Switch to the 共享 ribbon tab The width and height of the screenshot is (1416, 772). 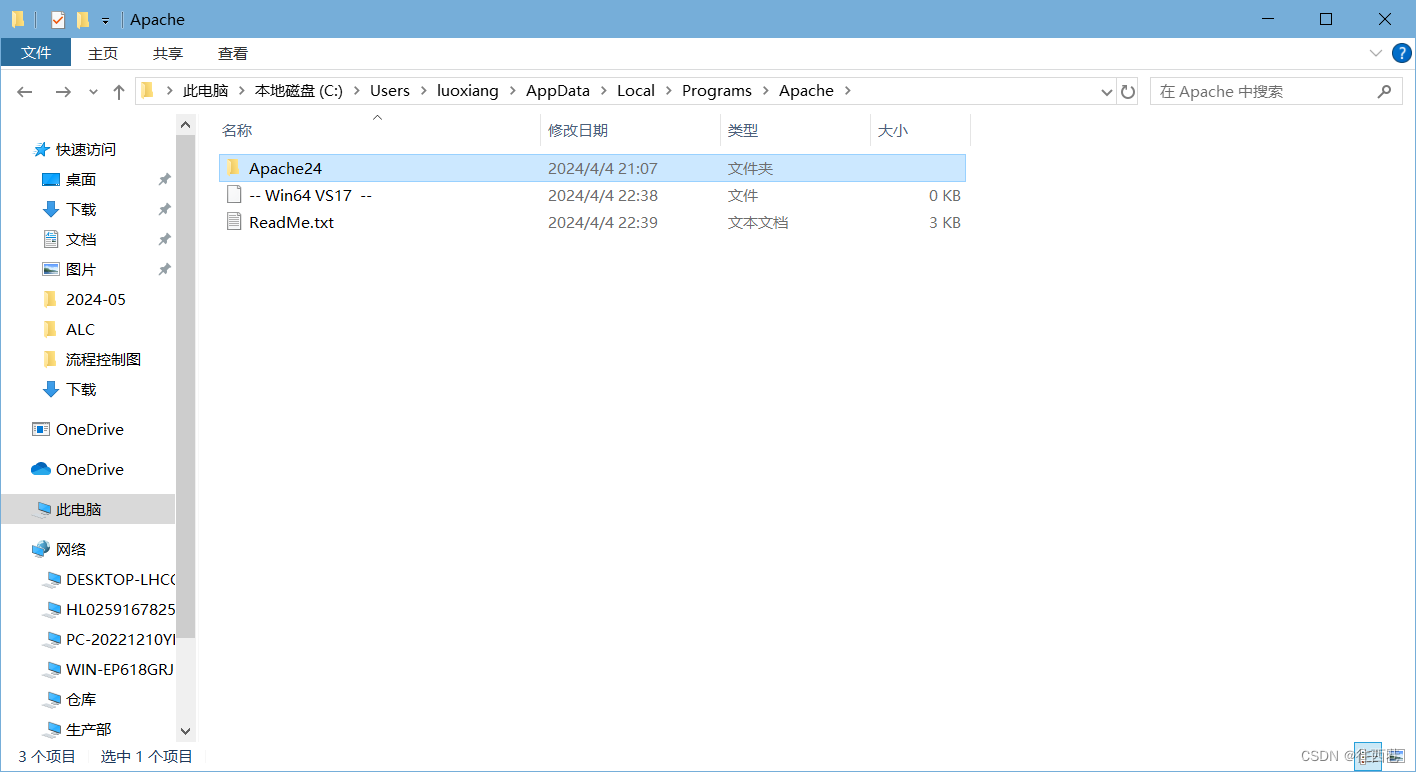(x=168, y=53)
